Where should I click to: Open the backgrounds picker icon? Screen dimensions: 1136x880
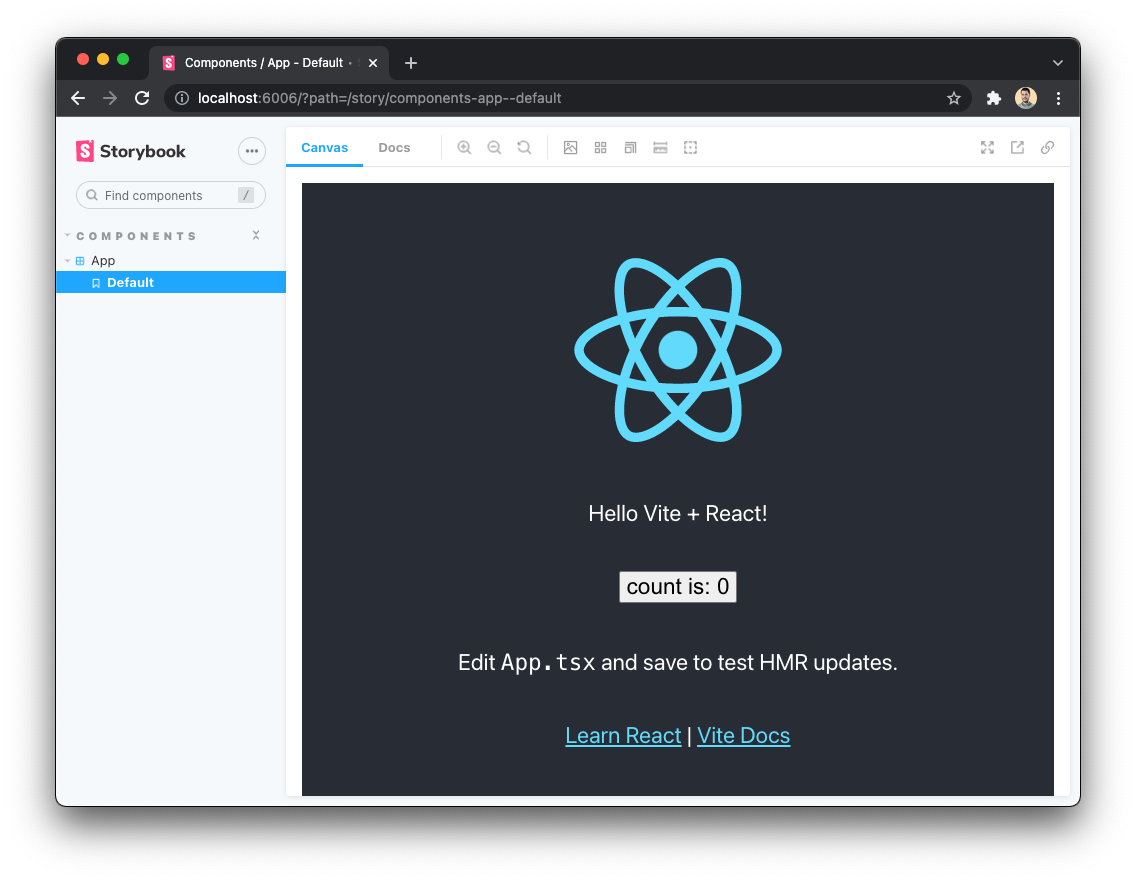tap(571, 148)
